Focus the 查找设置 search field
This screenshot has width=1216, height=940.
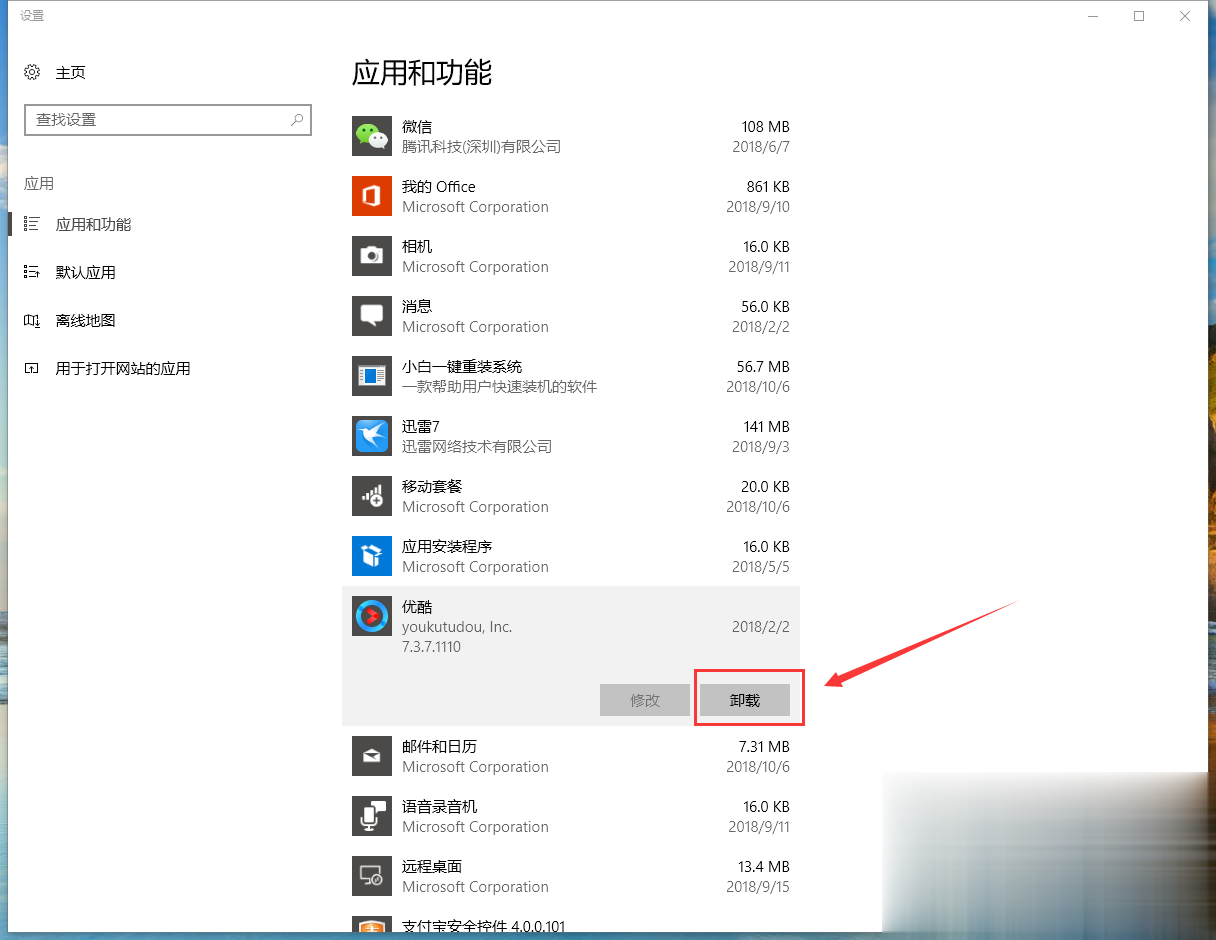168,119
